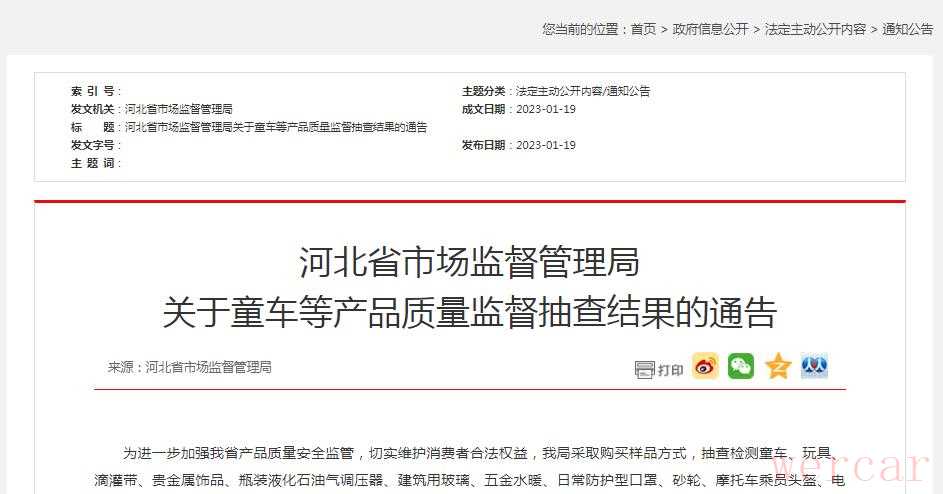Viewport: 943px width, 494px height.
Task: Click the 来源：河北省市场监督管理局 source text
Action: 189,367
